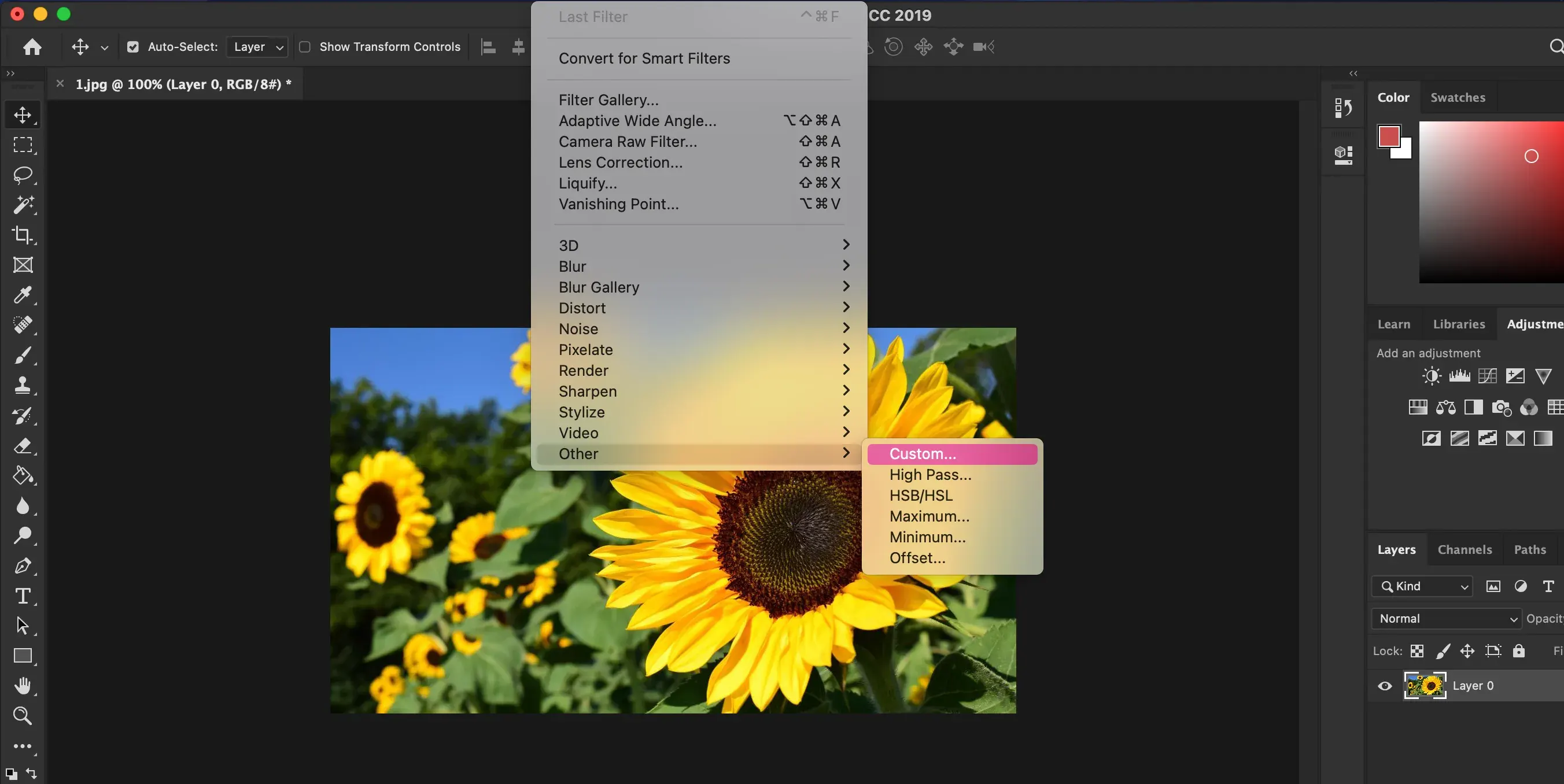Expand the Blur submenu

(x=701, y=266)
